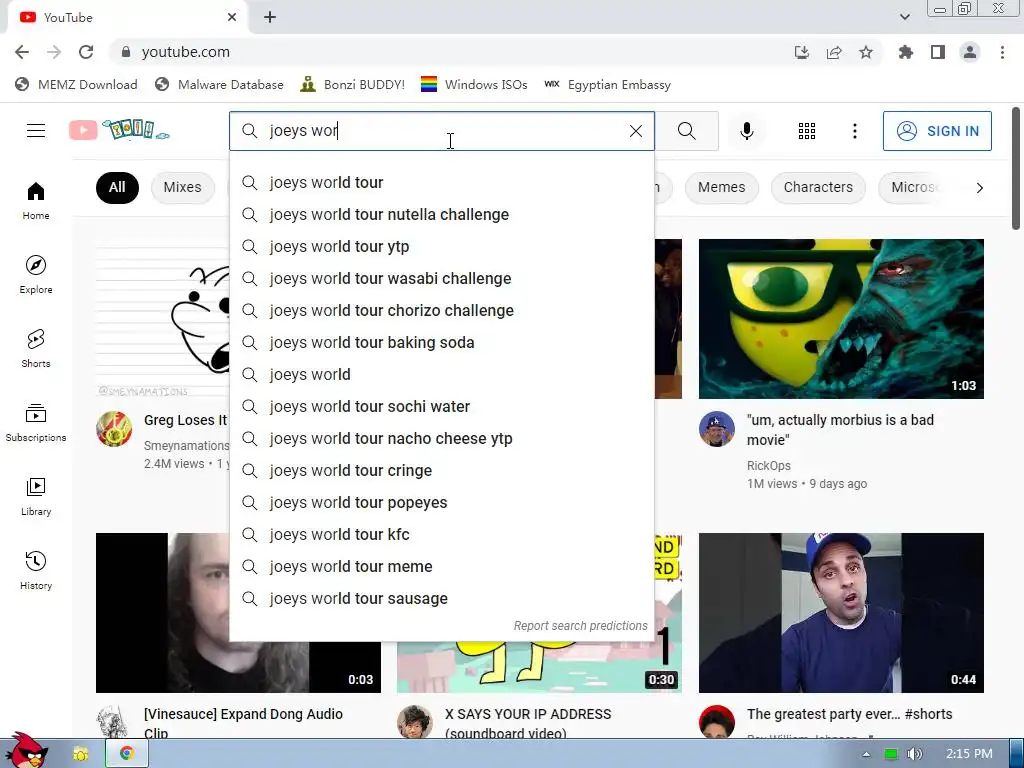The width and height of the screenshot is (1024, 768).
Task: Choose suggestion "joeys world tour sausage"
Action: click(x=441, y=599)
